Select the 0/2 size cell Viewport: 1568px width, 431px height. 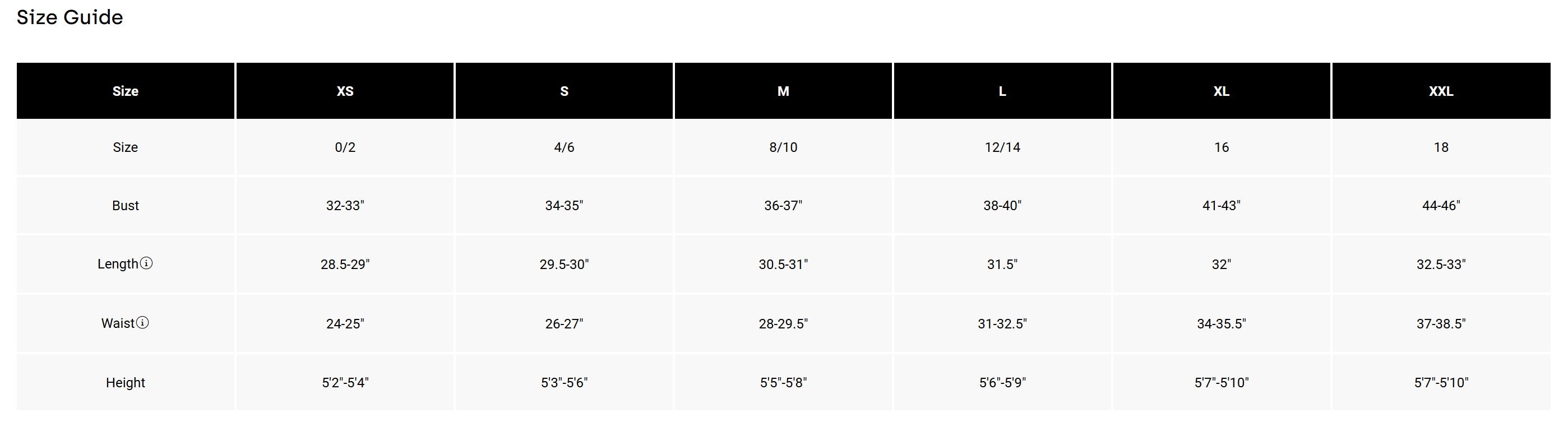(x=345, y=147)
